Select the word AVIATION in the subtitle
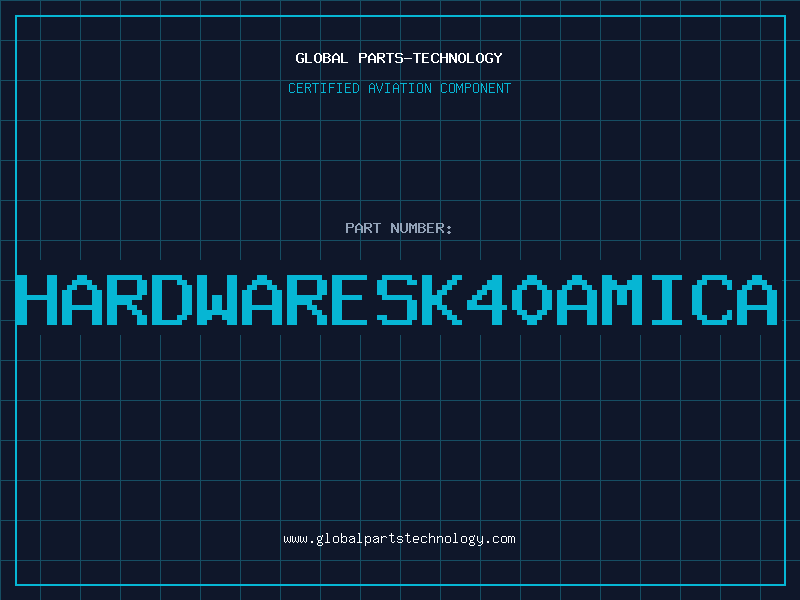Image resolution: width=800 pixels, height=600 pixels. point(398,88)
